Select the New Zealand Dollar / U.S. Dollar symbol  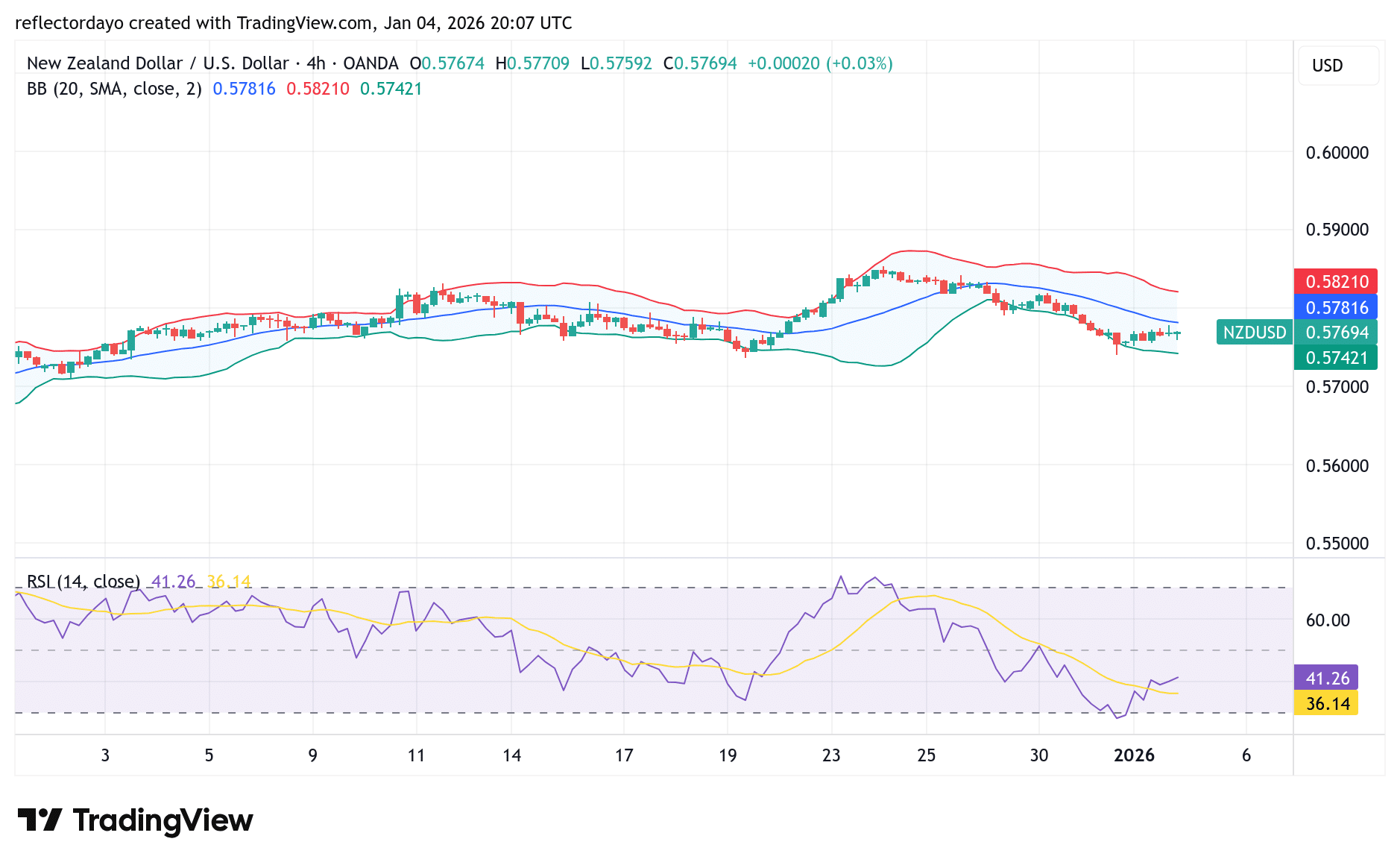tap(157, 63)
